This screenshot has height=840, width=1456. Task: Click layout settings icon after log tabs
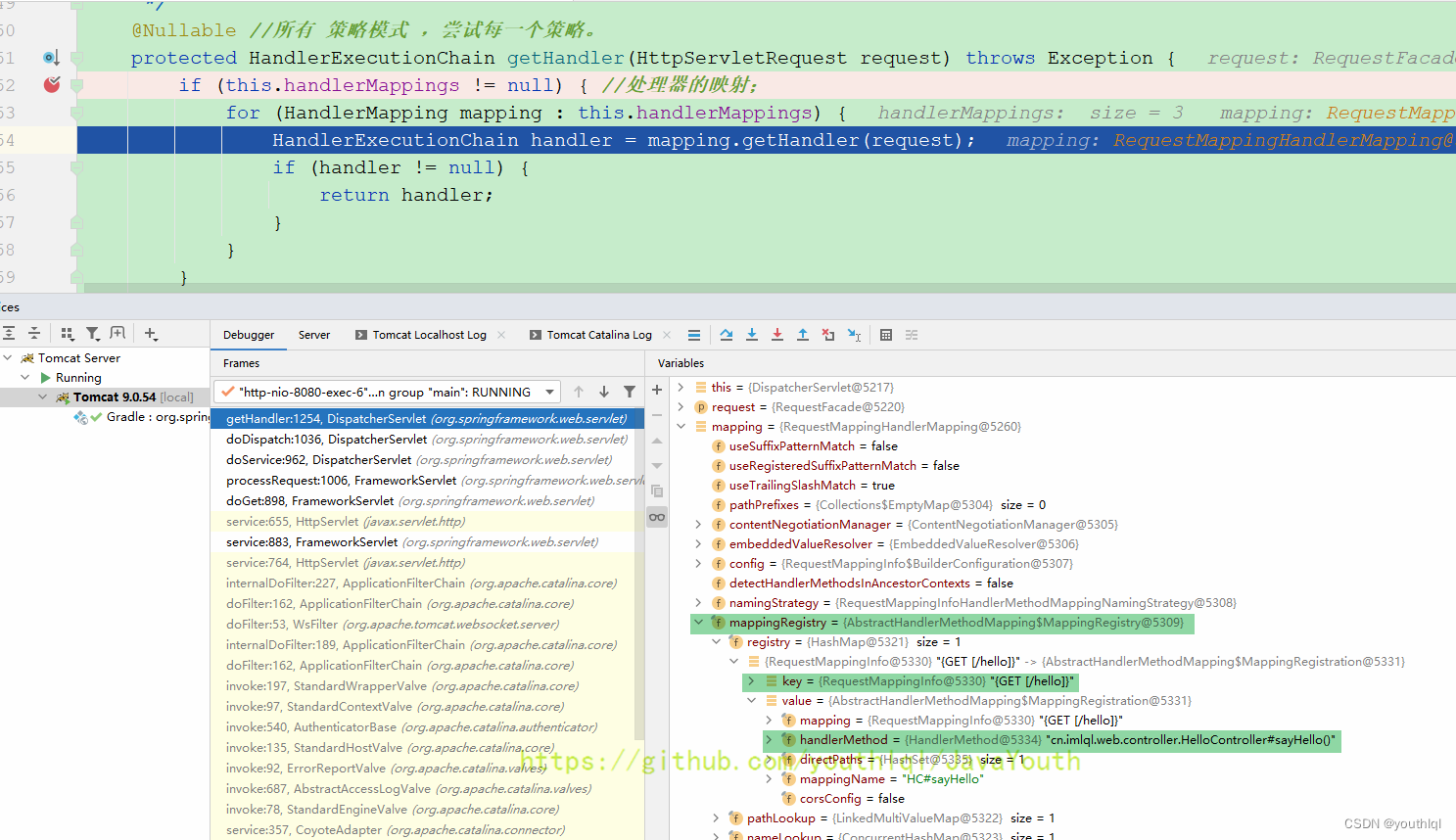point(694,335)
